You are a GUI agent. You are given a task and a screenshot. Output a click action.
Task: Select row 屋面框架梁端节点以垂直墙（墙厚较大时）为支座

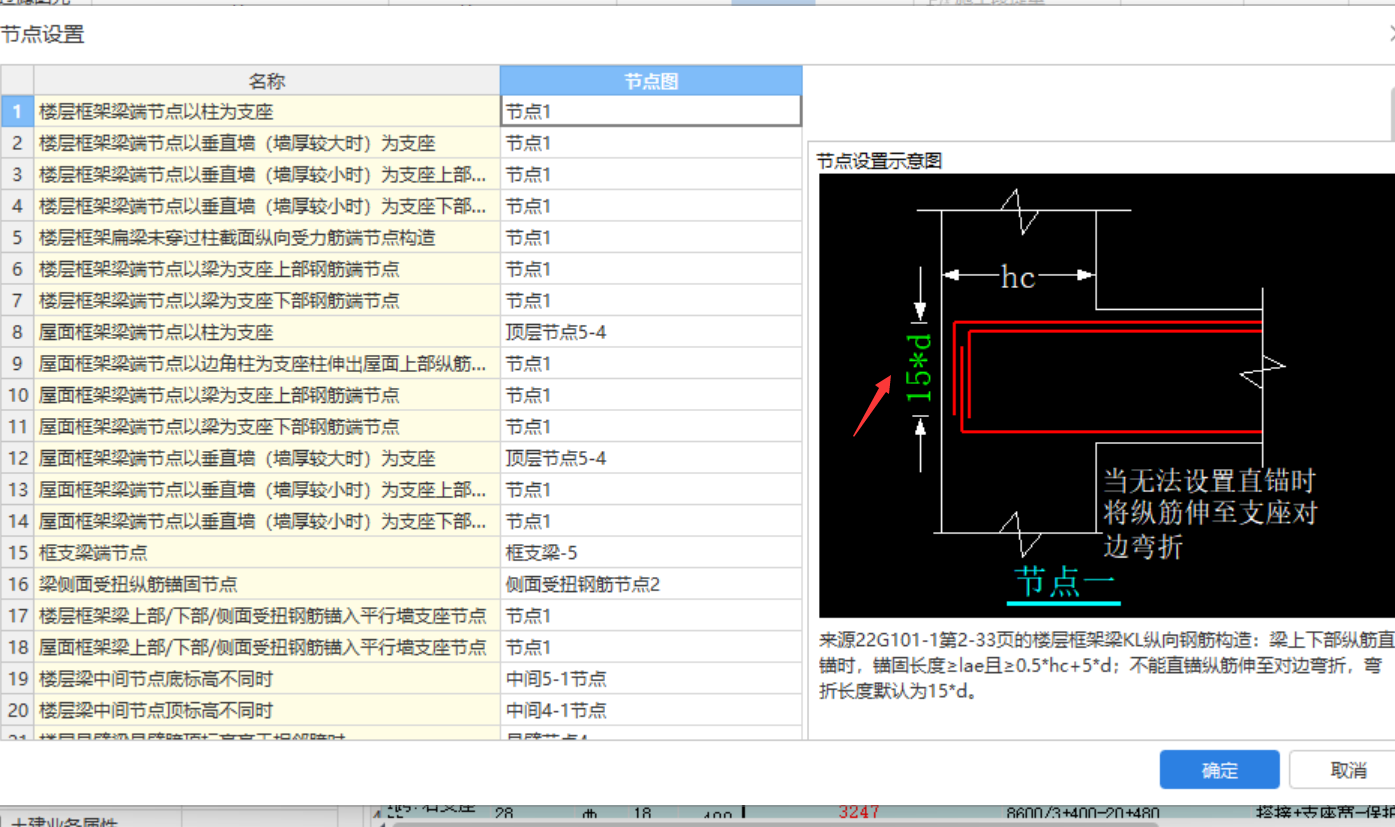coord(267,459)
